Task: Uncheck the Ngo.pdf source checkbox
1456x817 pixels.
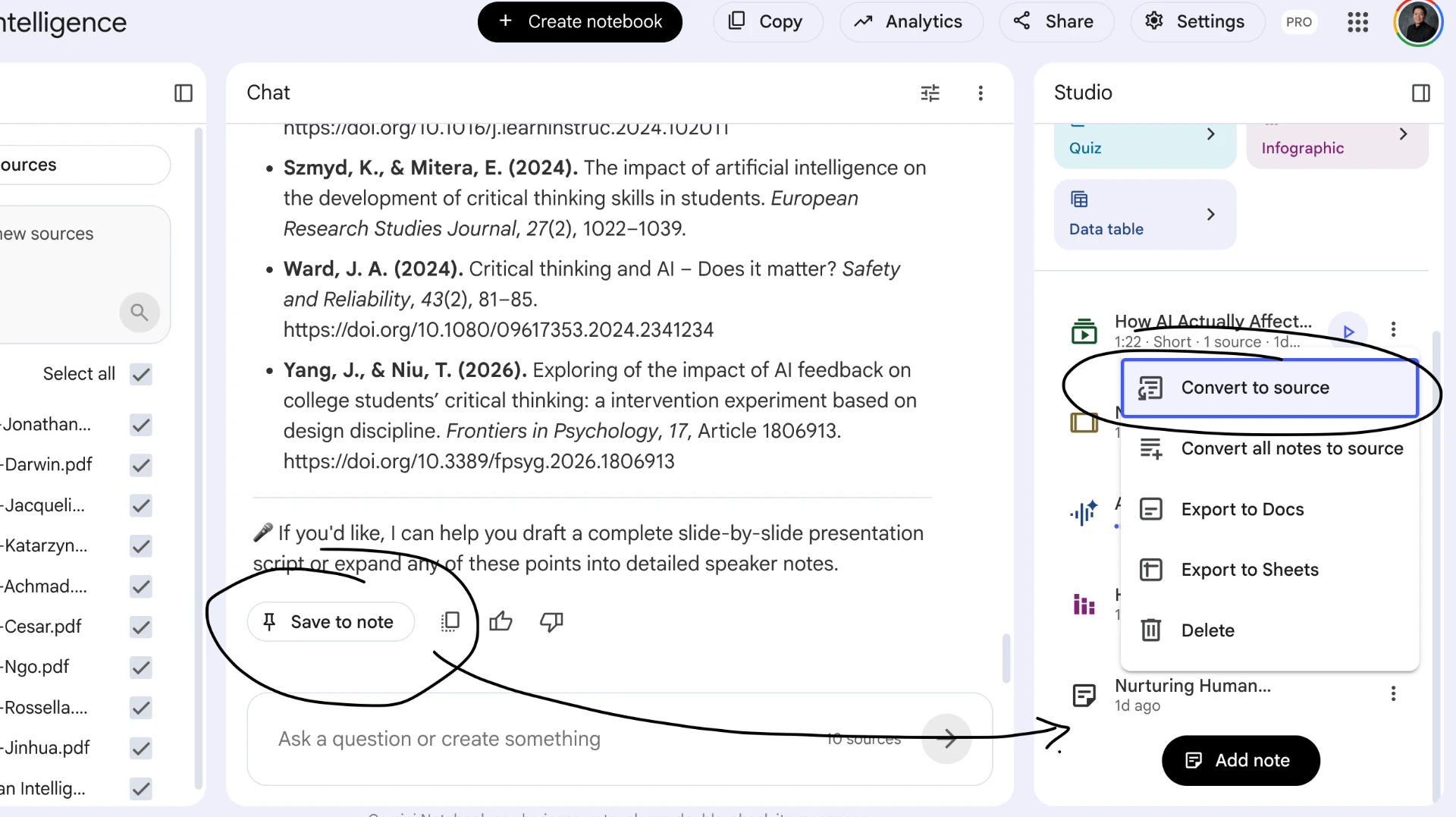Action: click(141, 668)
